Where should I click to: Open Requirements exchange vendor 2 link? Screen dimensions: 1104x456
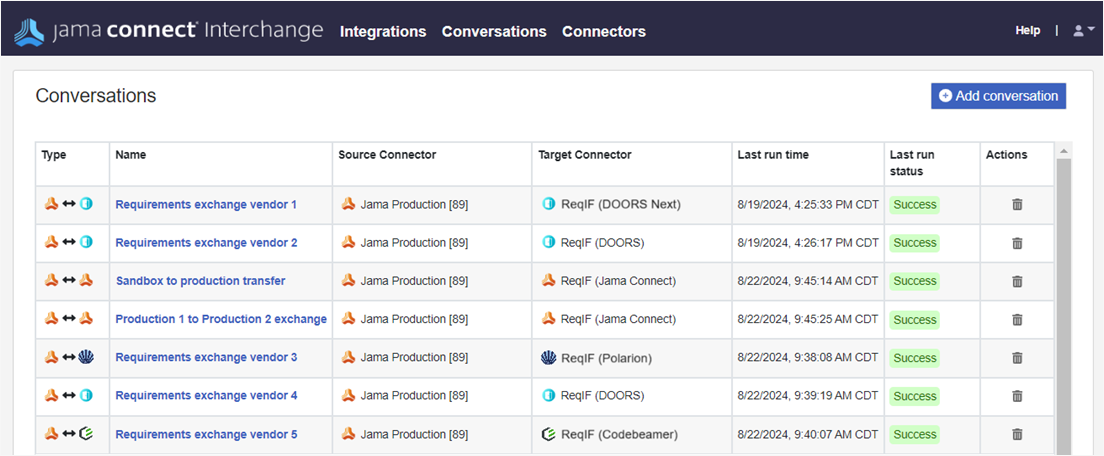tap(206, 243)
